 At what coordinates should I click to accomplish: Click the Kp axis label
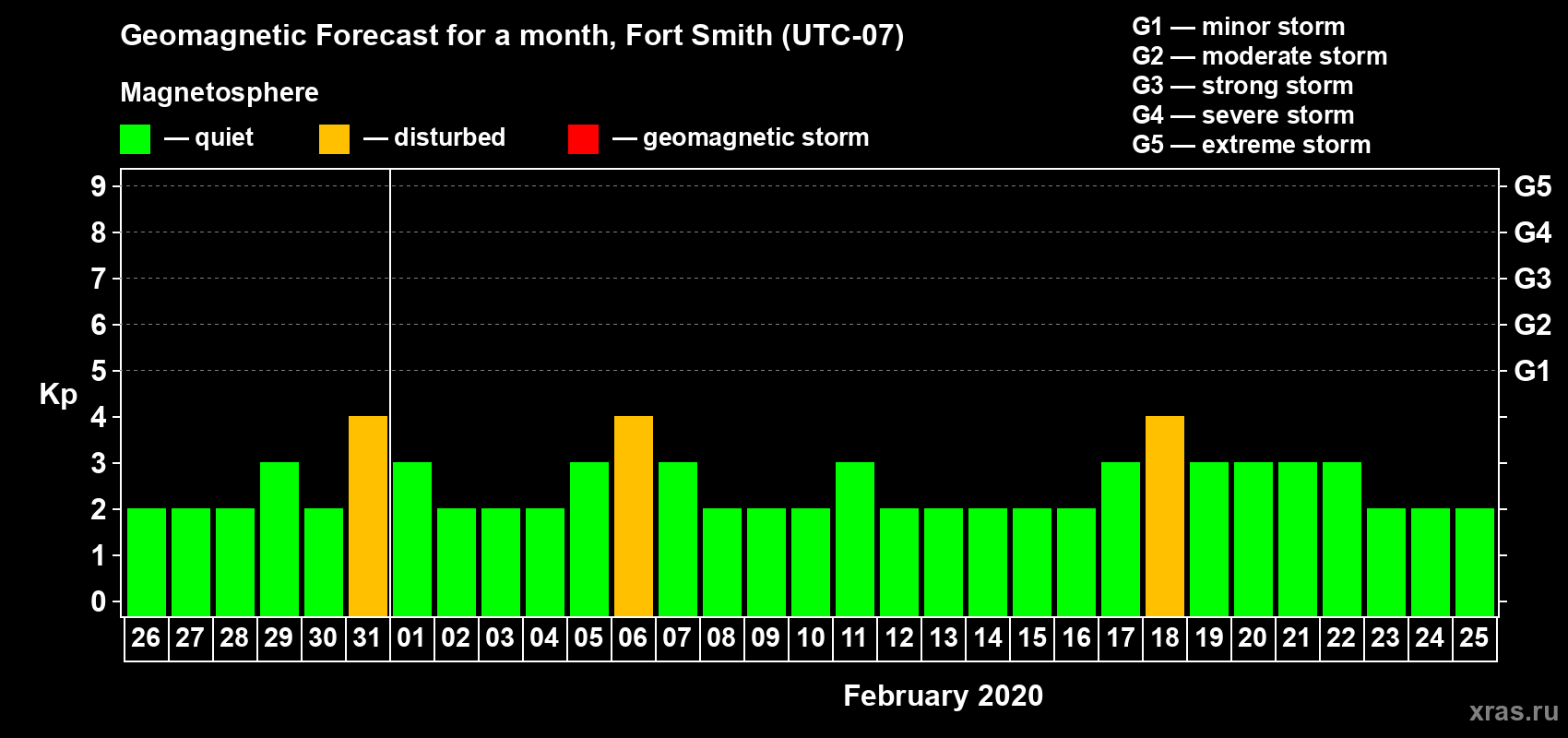point(58,395)
